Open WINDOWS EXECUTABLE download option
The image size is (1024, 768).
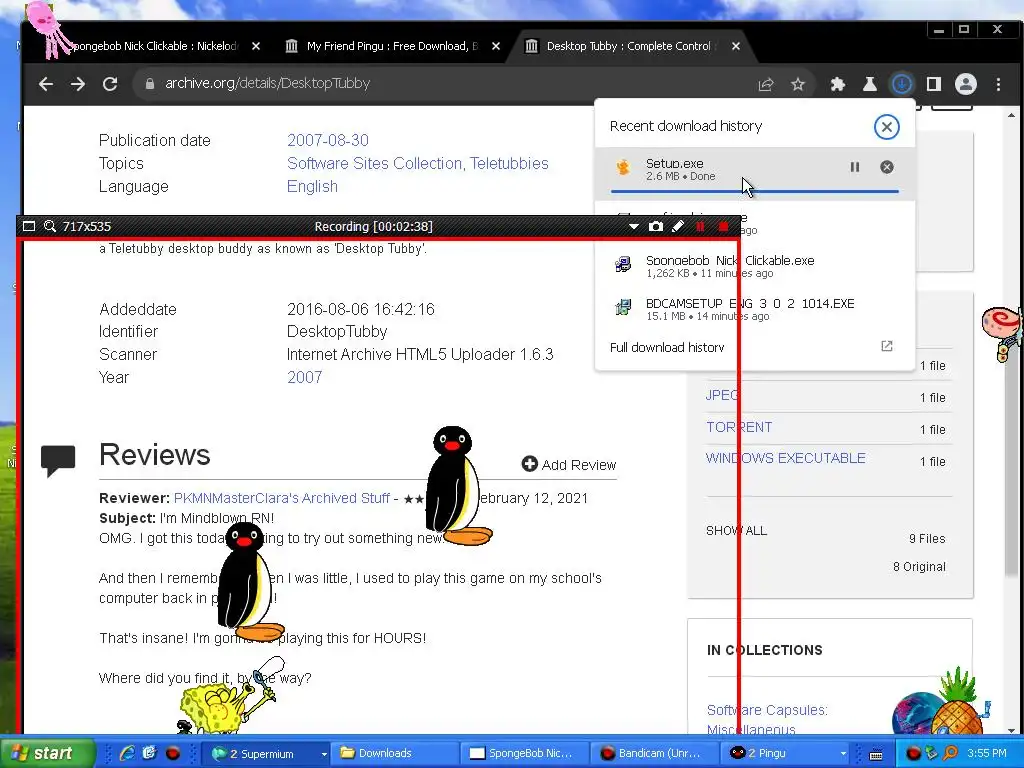[786, 458]
